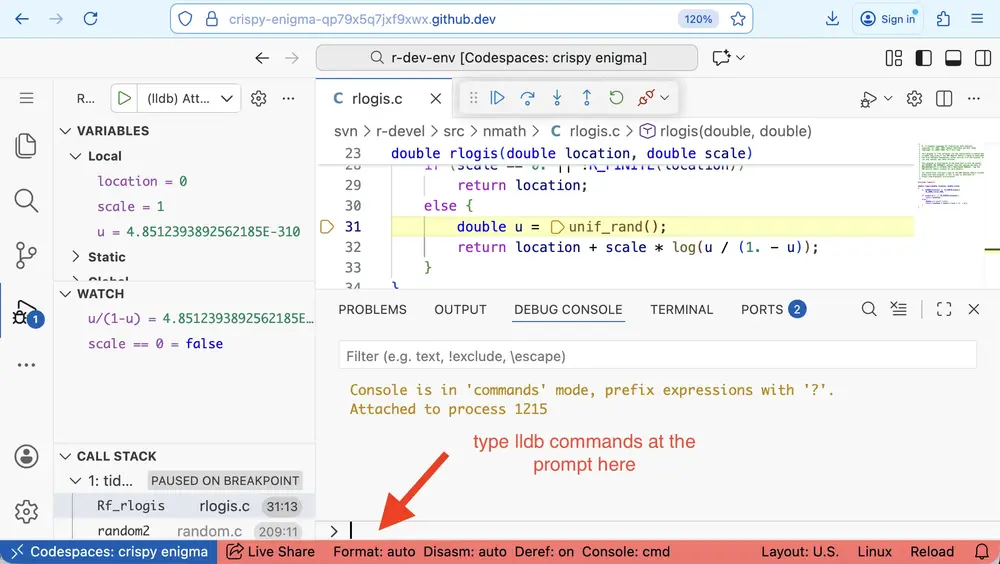The height and width of the screenshot is (564, 1000).
Task: Switch to the TERMINAL tab
Action: (684, 310)
